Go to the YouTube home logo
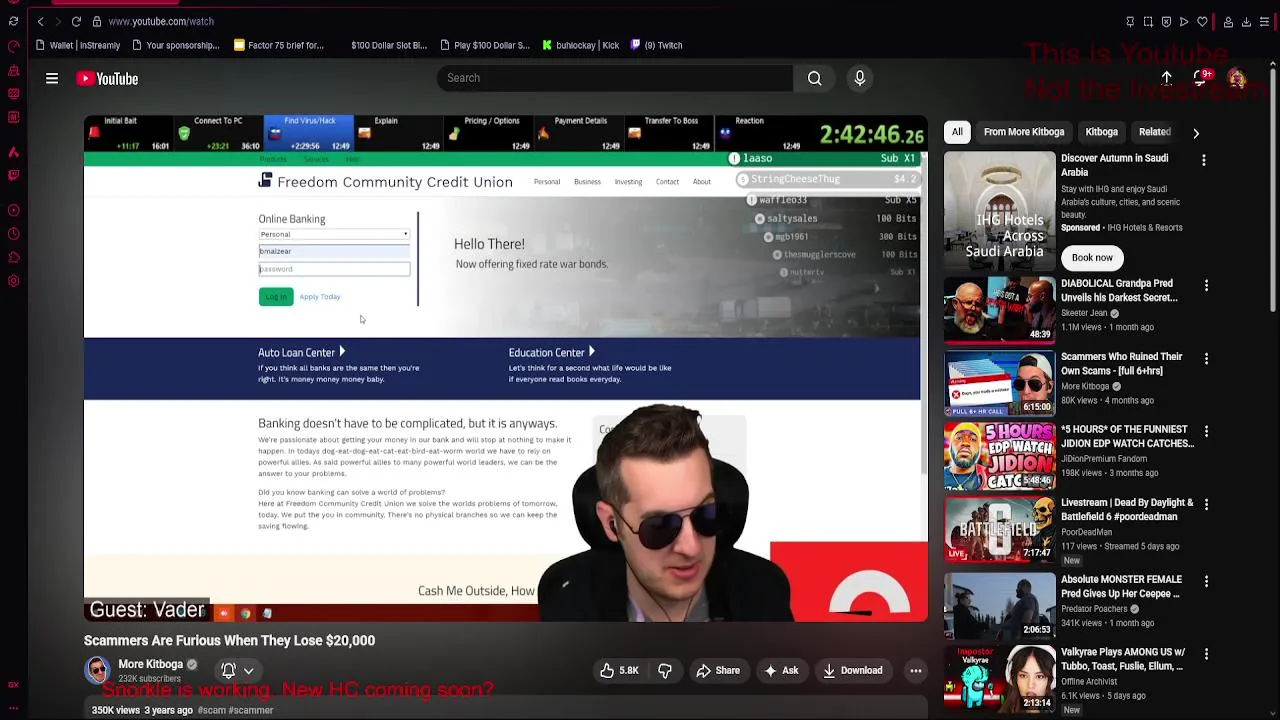Viewport: 1280px width, 720px height. tap(107, 79)
